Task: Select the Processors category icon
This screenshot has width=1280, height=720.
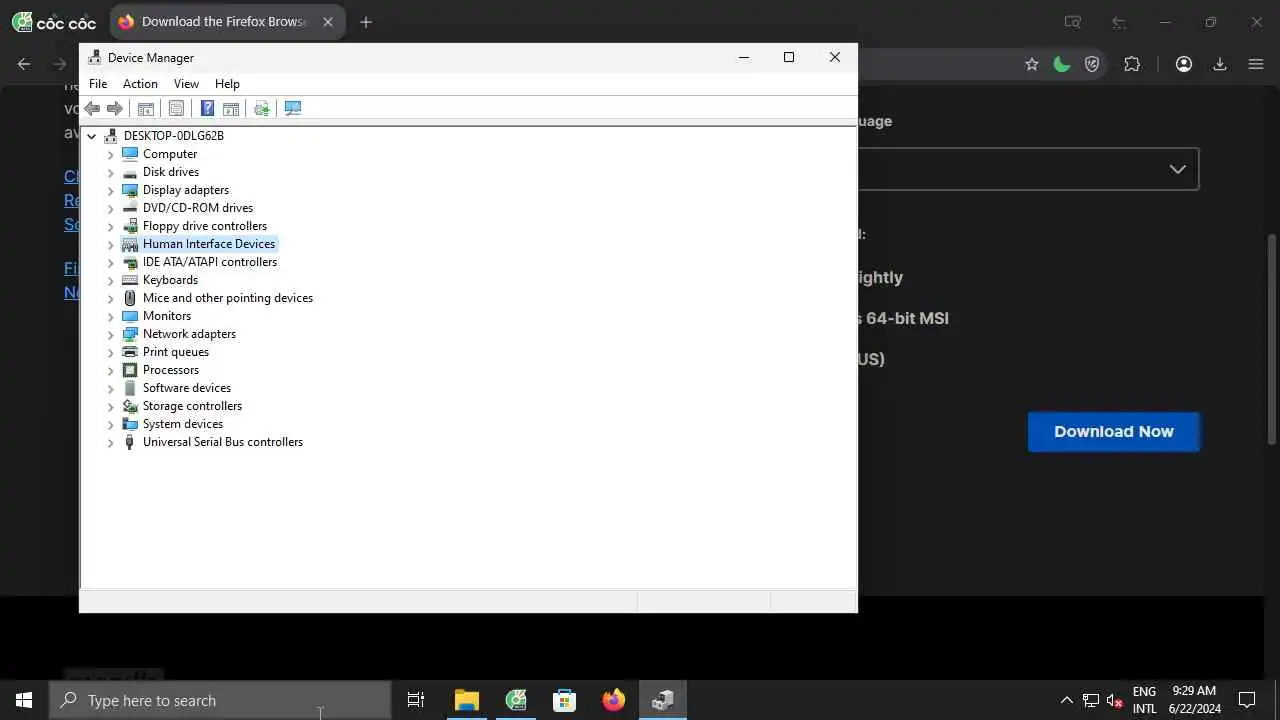Action: (130, 370)
